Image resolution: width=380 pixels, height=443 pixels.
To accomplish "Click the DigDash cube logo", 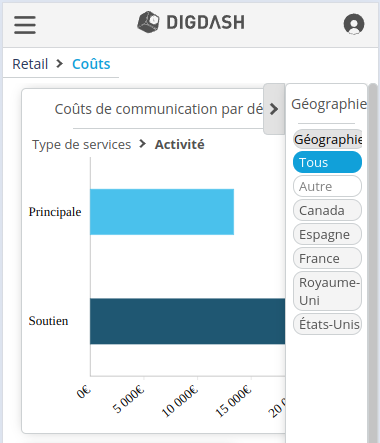I will point(148,22).
